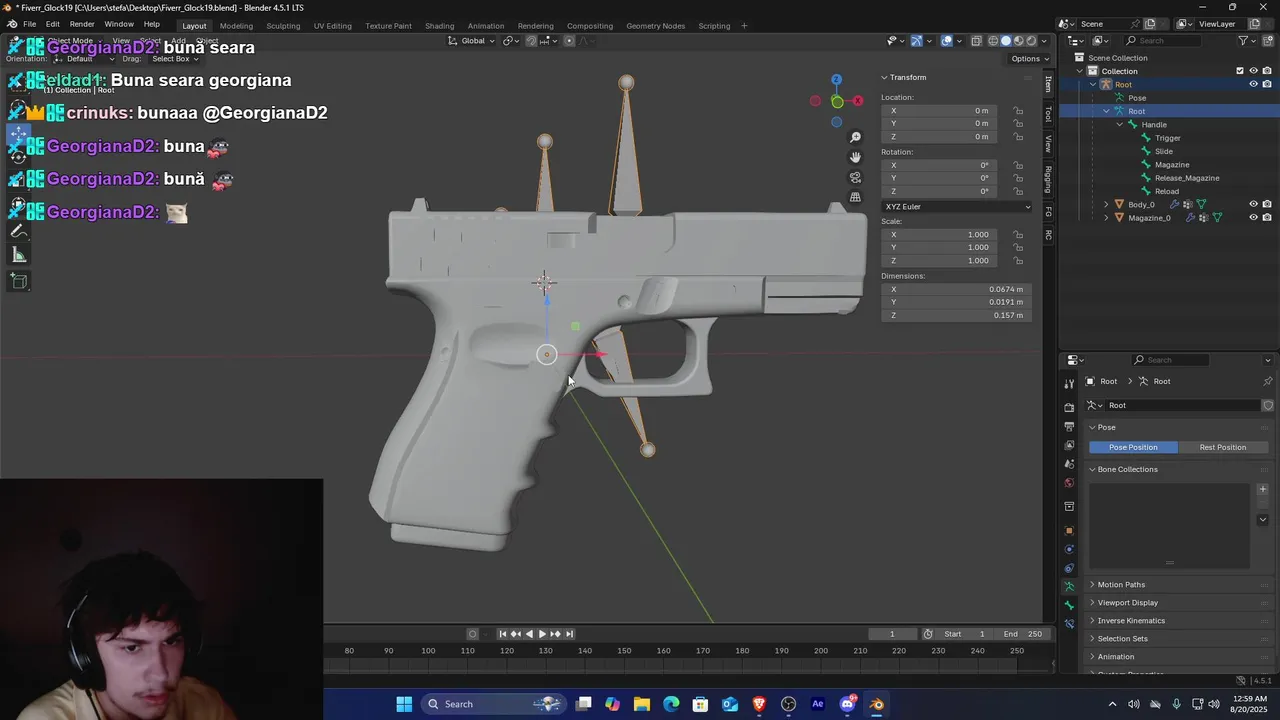1280x720 pixels.
Task: Click the pin icon in properties header
Action: tap(1268, 381)
